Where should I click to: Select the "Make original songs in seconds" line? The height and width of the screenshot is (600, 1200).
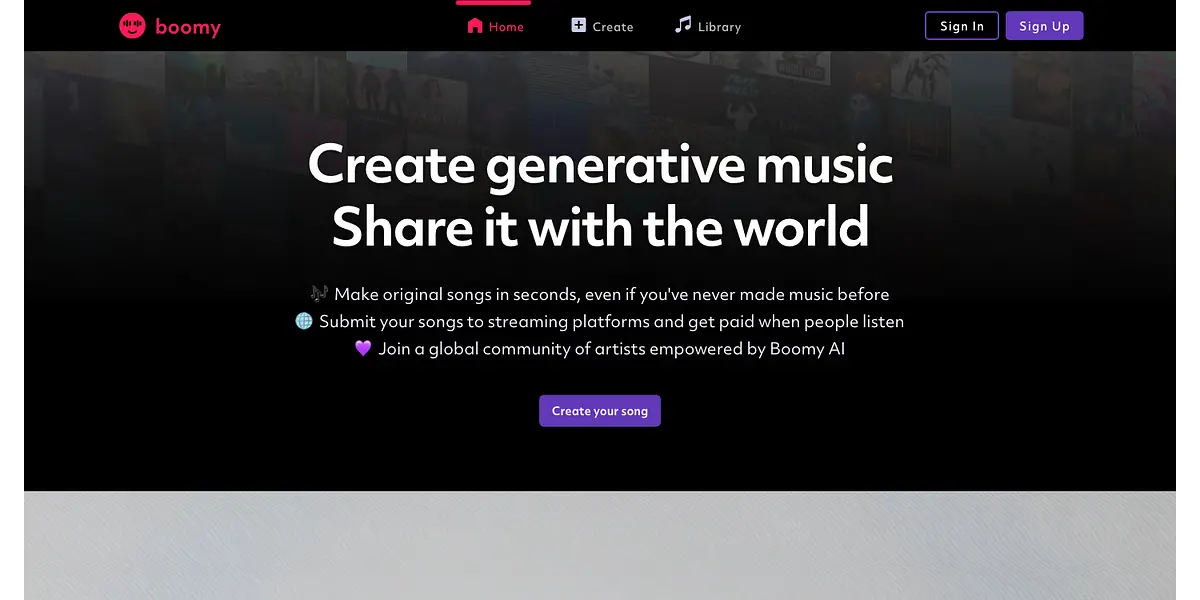(612, 294)
